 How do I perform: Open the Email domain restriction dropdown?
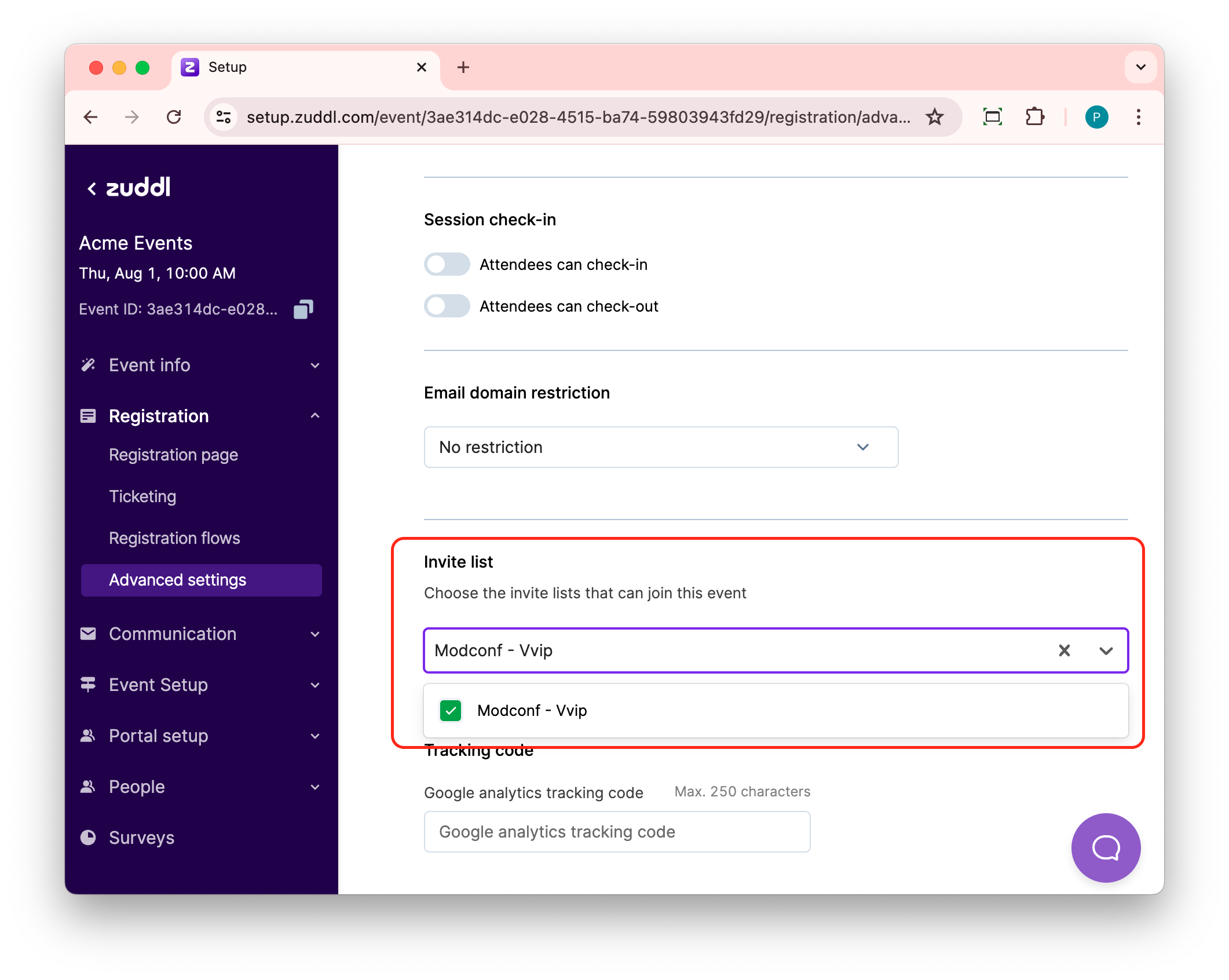point(661,447)
